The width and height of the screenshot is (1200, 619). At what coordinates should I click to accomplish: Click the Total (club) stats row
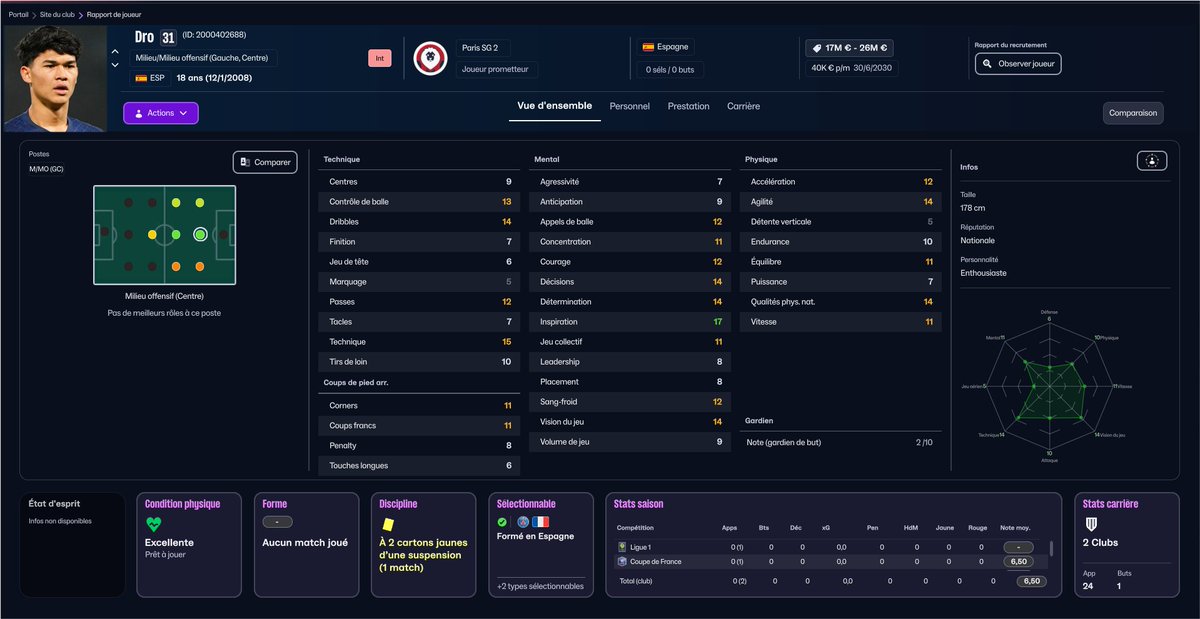click(x=830, y=581)
